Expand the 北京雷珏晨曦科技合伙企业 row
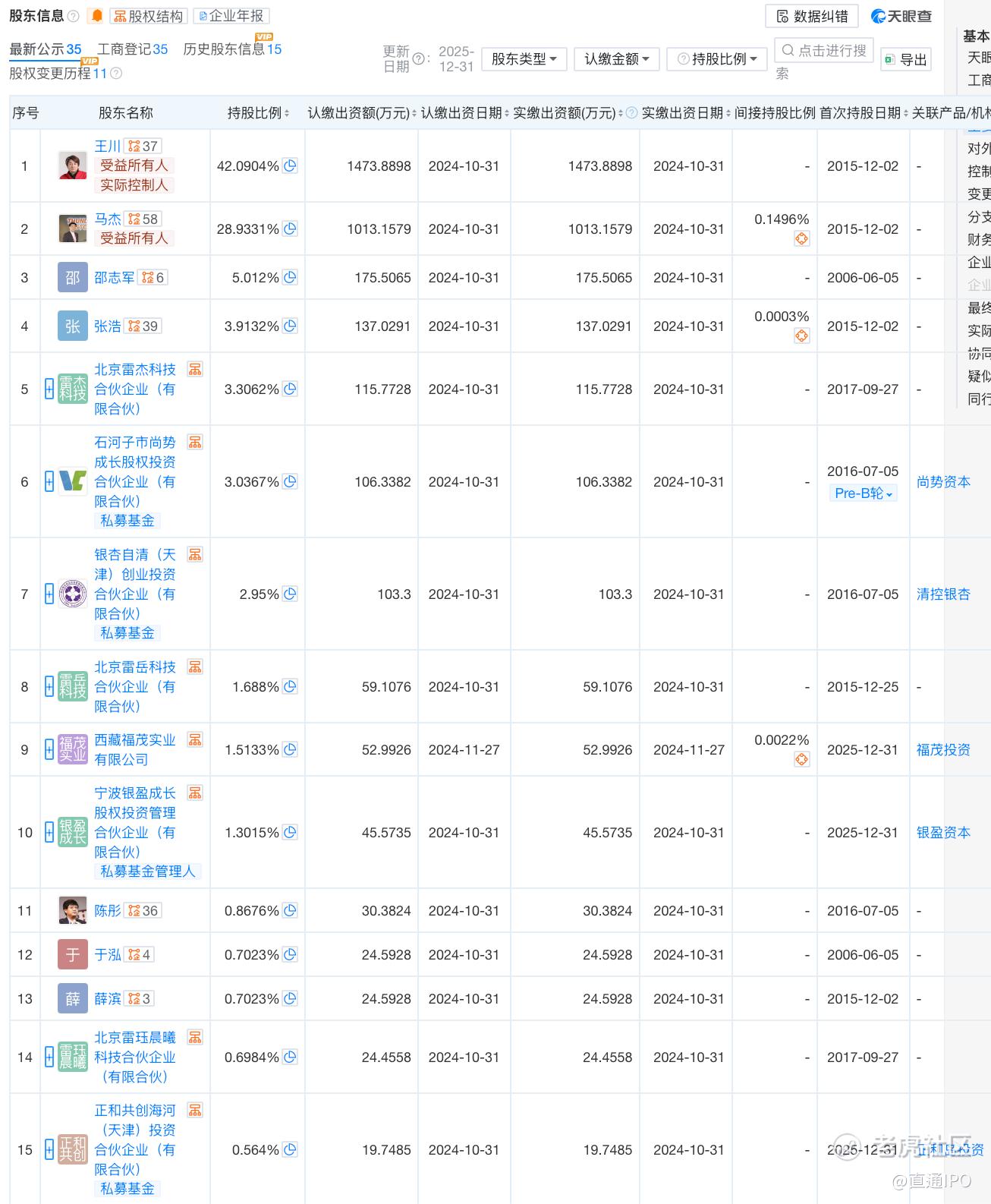991x1204 pixels. point(49,1057)
